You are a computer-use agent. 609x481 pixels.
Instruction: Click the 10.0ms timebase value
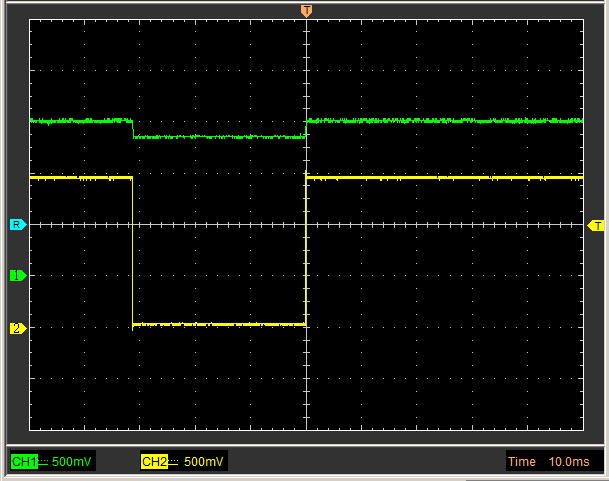coord(569,462)
